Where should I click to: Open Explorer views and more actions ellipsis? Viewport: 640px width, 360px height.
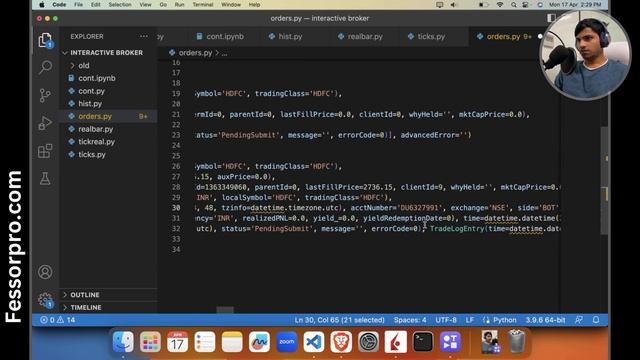[x=144, y=36]
